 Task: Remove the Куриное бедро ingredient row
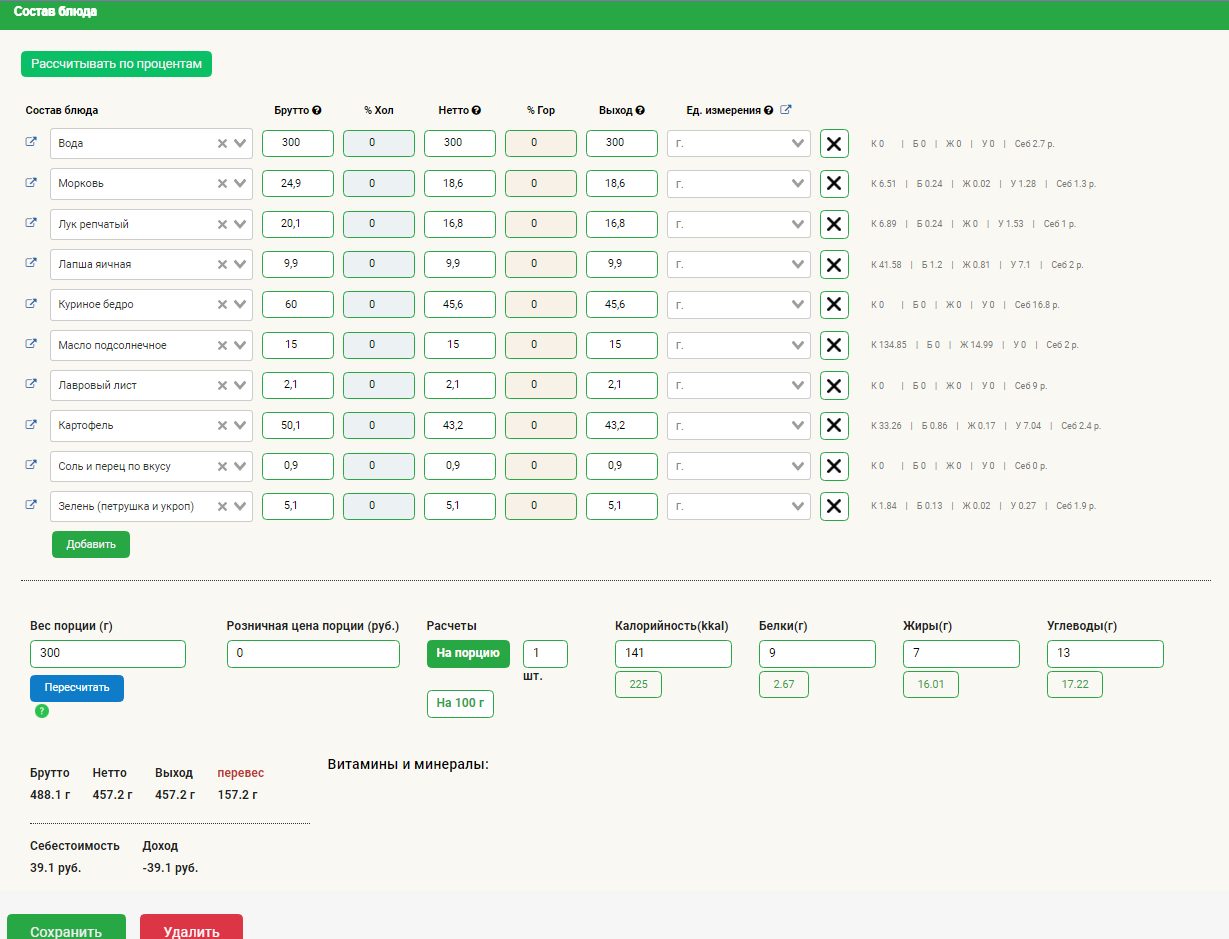click(x=834, y=305)
